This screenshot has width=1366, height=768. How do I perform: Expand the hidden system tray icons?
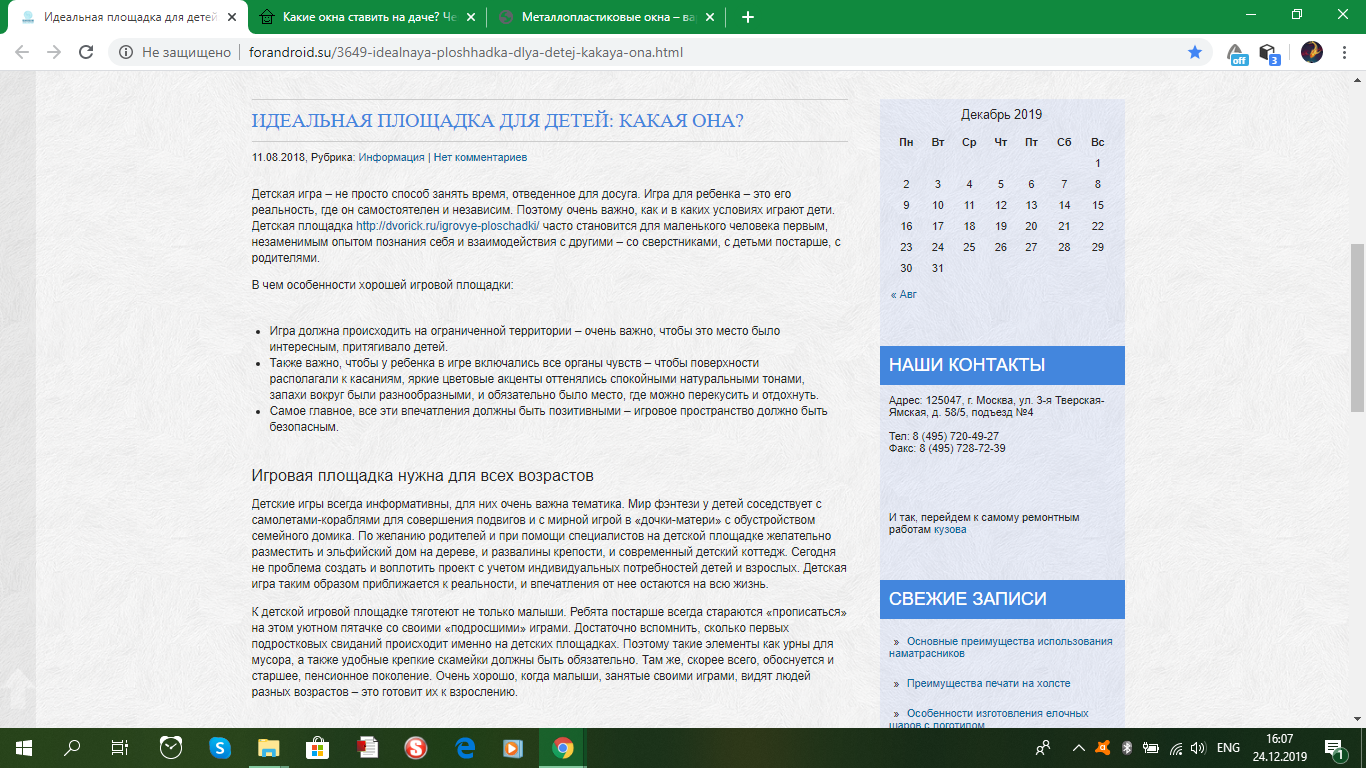[1078, 747]
